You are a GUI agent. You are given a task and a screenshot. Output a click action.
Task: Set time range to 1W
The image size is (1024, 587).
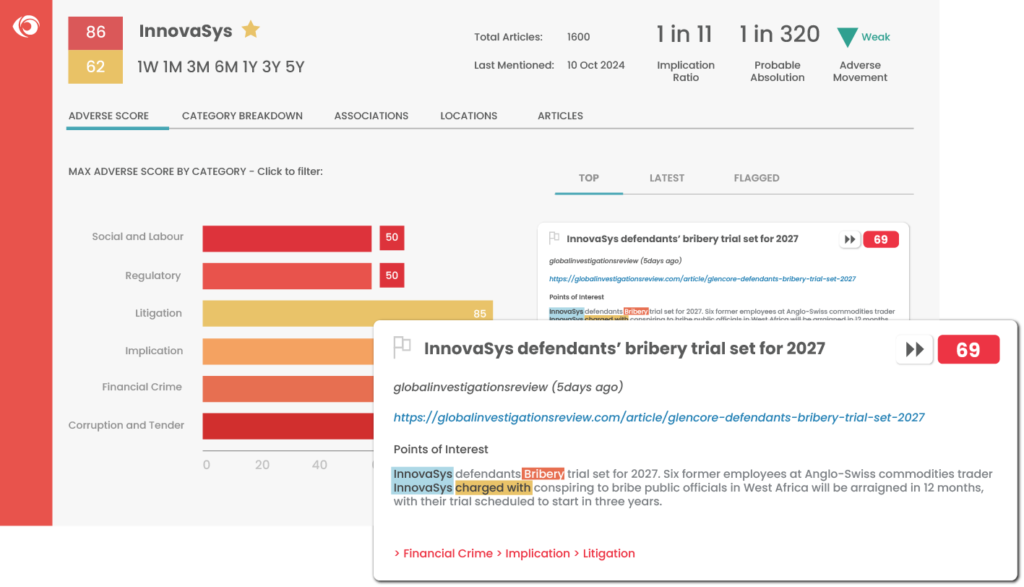tap(148, 67)
